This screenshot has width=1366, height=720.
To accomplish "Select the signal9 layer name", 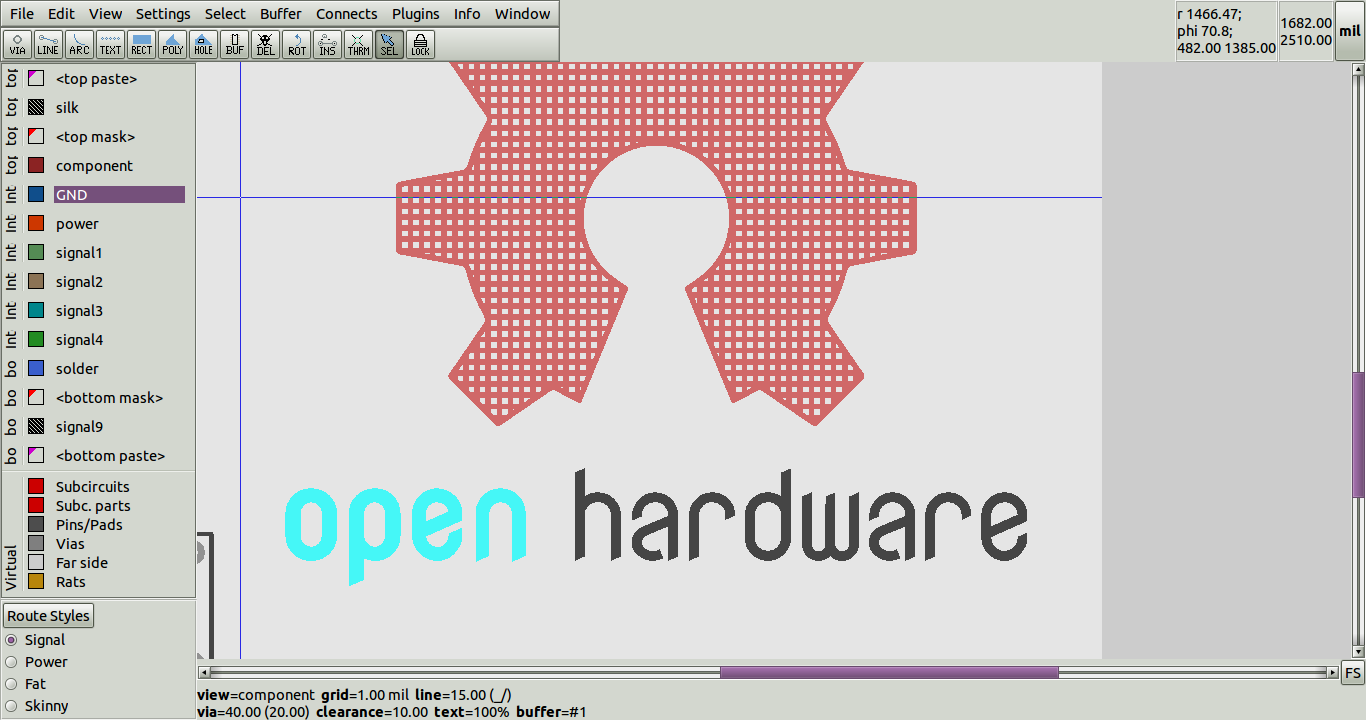I will (x=79, y=427).
